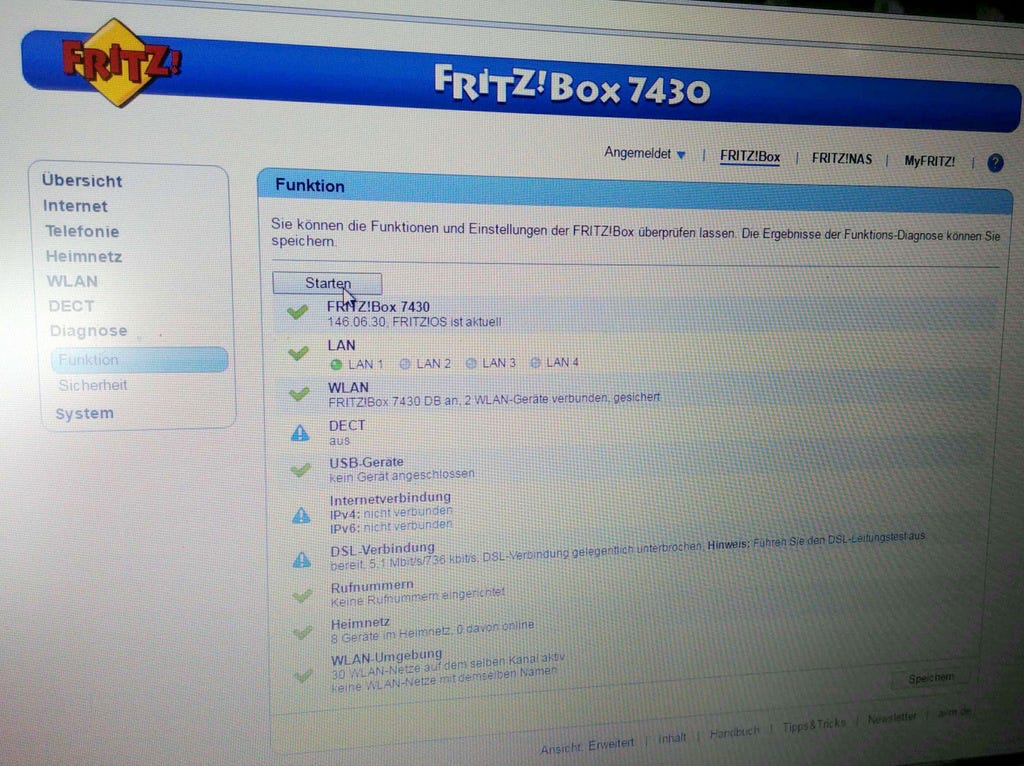The height and width of the screenshot is (766, 1024).
Task: Click the WLAN-Umgebung result heading
Action: [x=387, y=657]
